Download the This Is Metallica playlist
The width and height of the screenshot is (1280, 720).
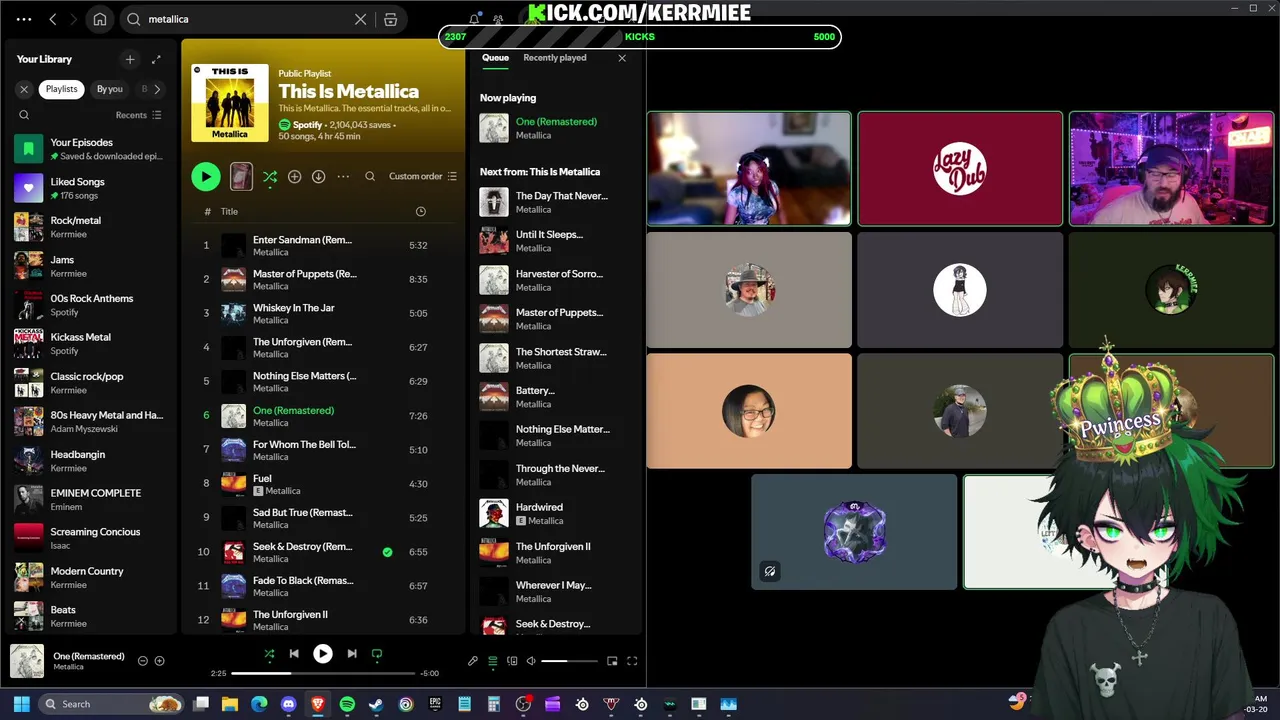(x=318, y=177)
